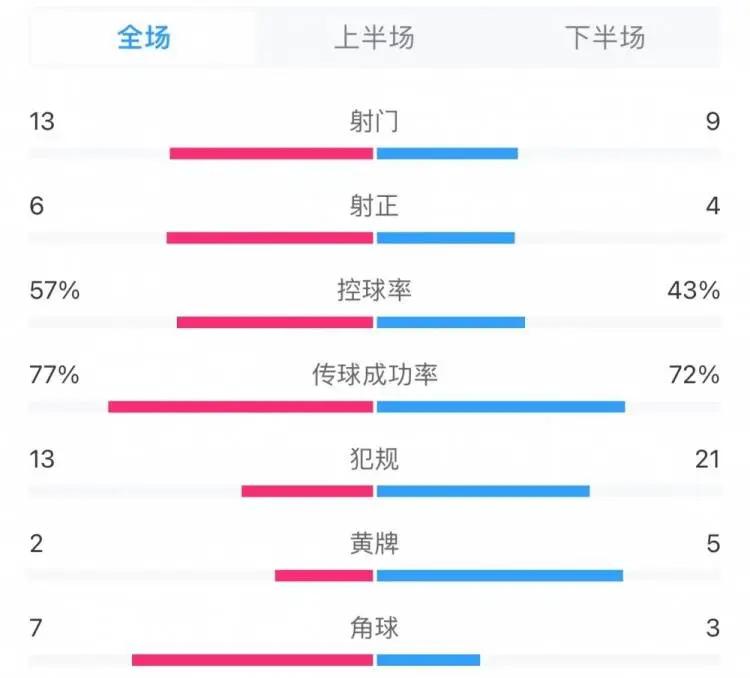Select the 下半场 tab
The width and height of the screenshot is (750, 678).
[605, 37]
